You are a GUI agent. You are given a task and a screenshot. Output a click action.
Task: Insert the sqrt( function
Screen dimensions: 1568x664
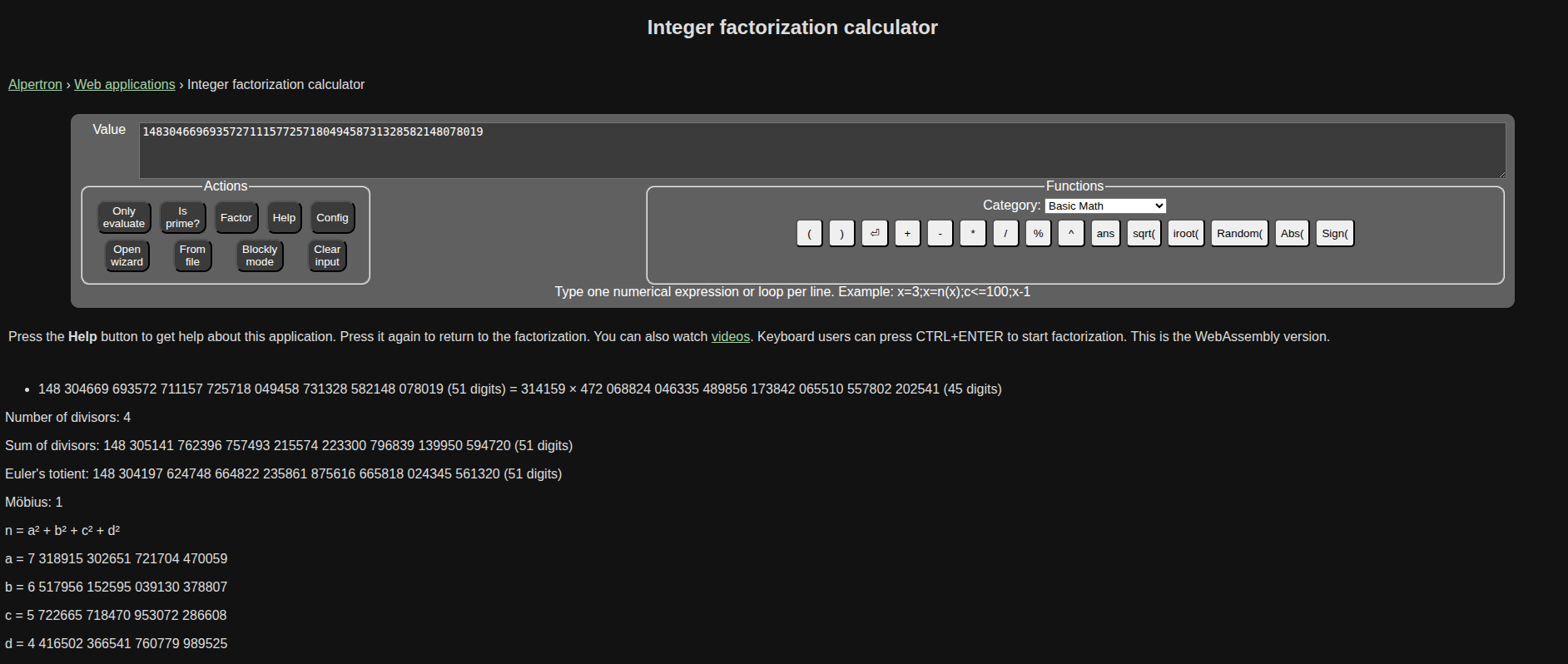click(1144, 234)
